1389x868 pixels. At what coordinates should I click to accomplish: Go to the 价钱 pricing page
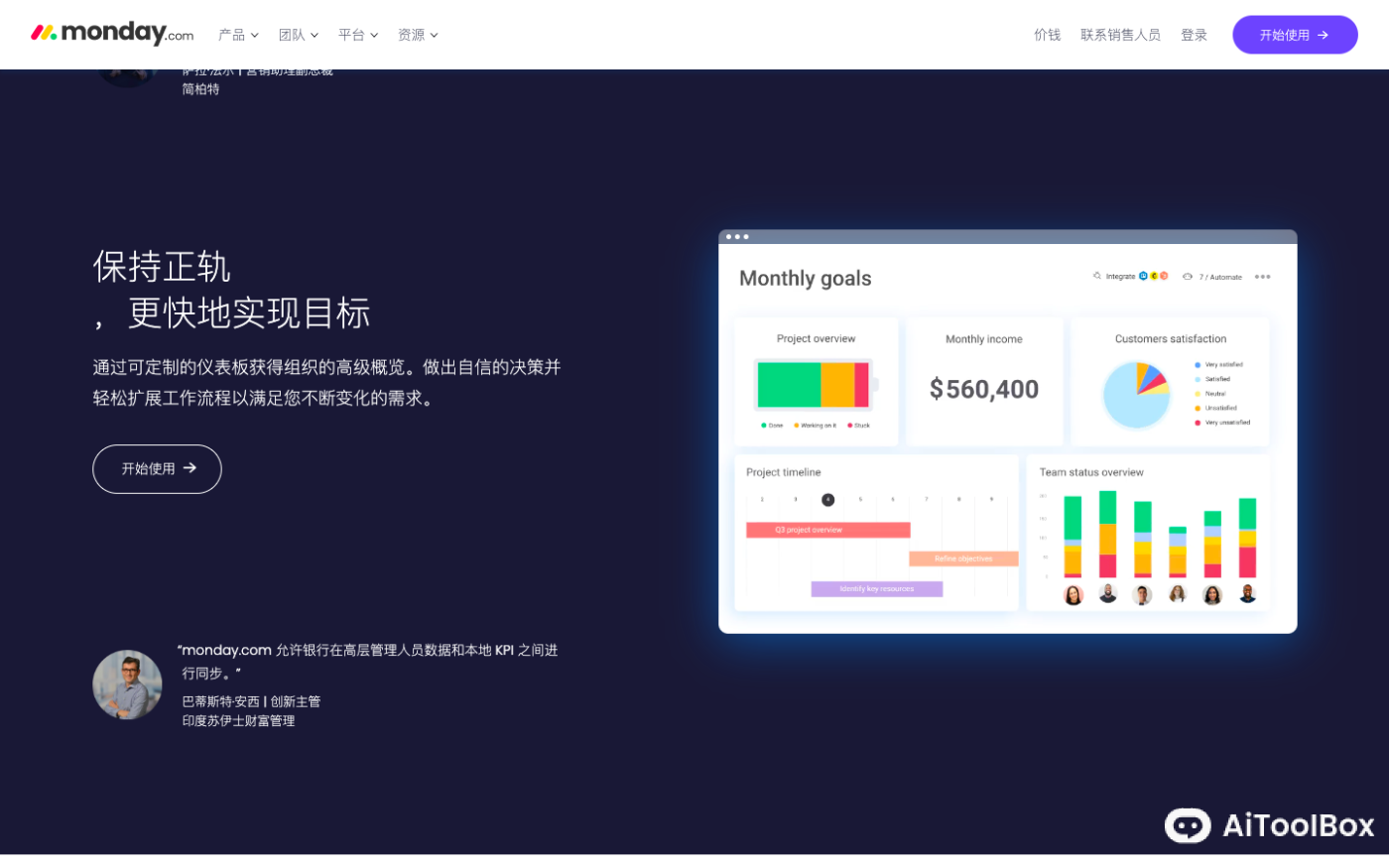(1047, 35)
